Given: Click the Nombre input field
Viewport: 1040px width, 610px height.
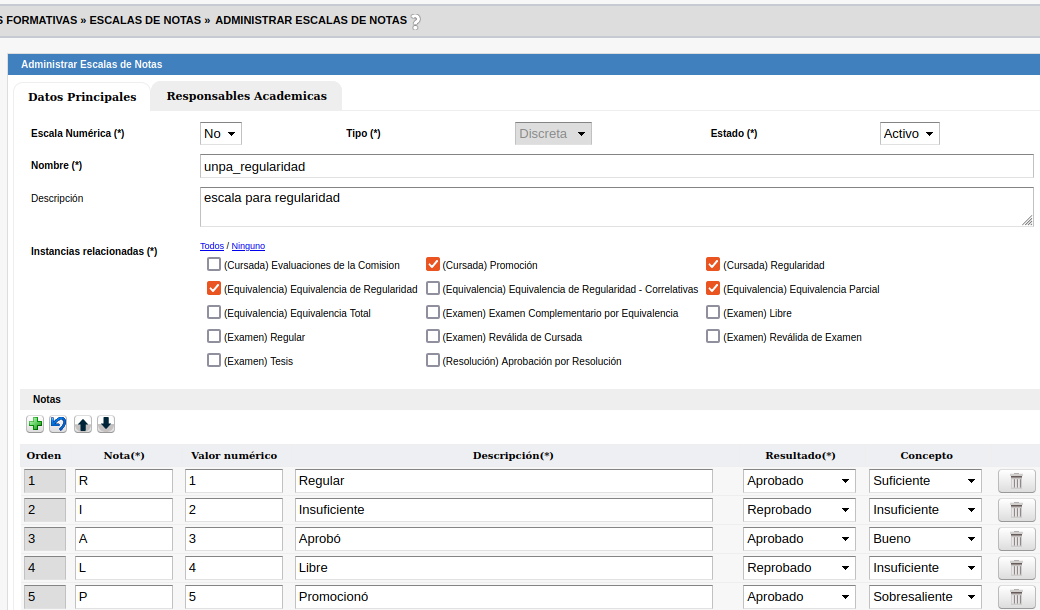Looking at the screenshot, I should tap(617, 166).
